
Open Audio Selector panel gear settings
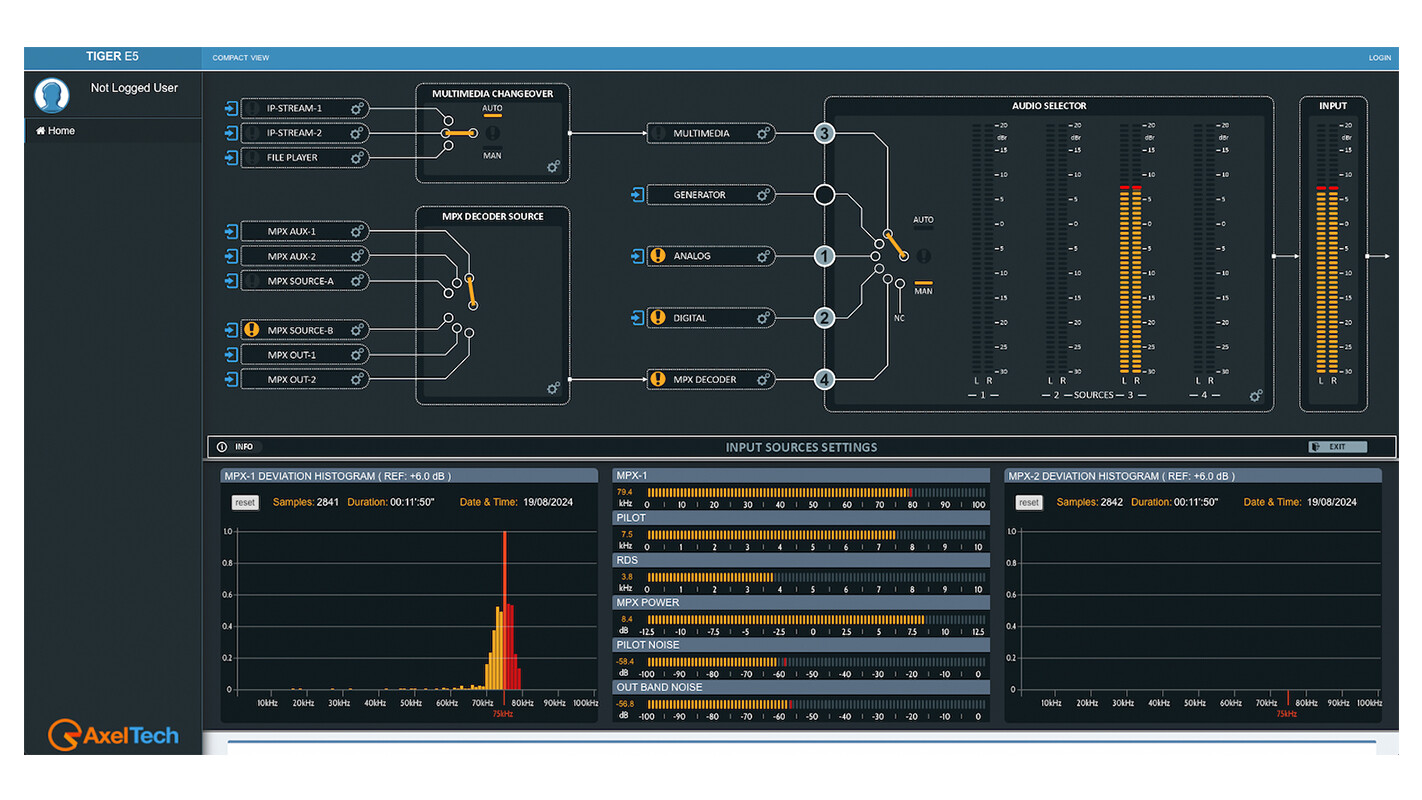pos(1256,396)
